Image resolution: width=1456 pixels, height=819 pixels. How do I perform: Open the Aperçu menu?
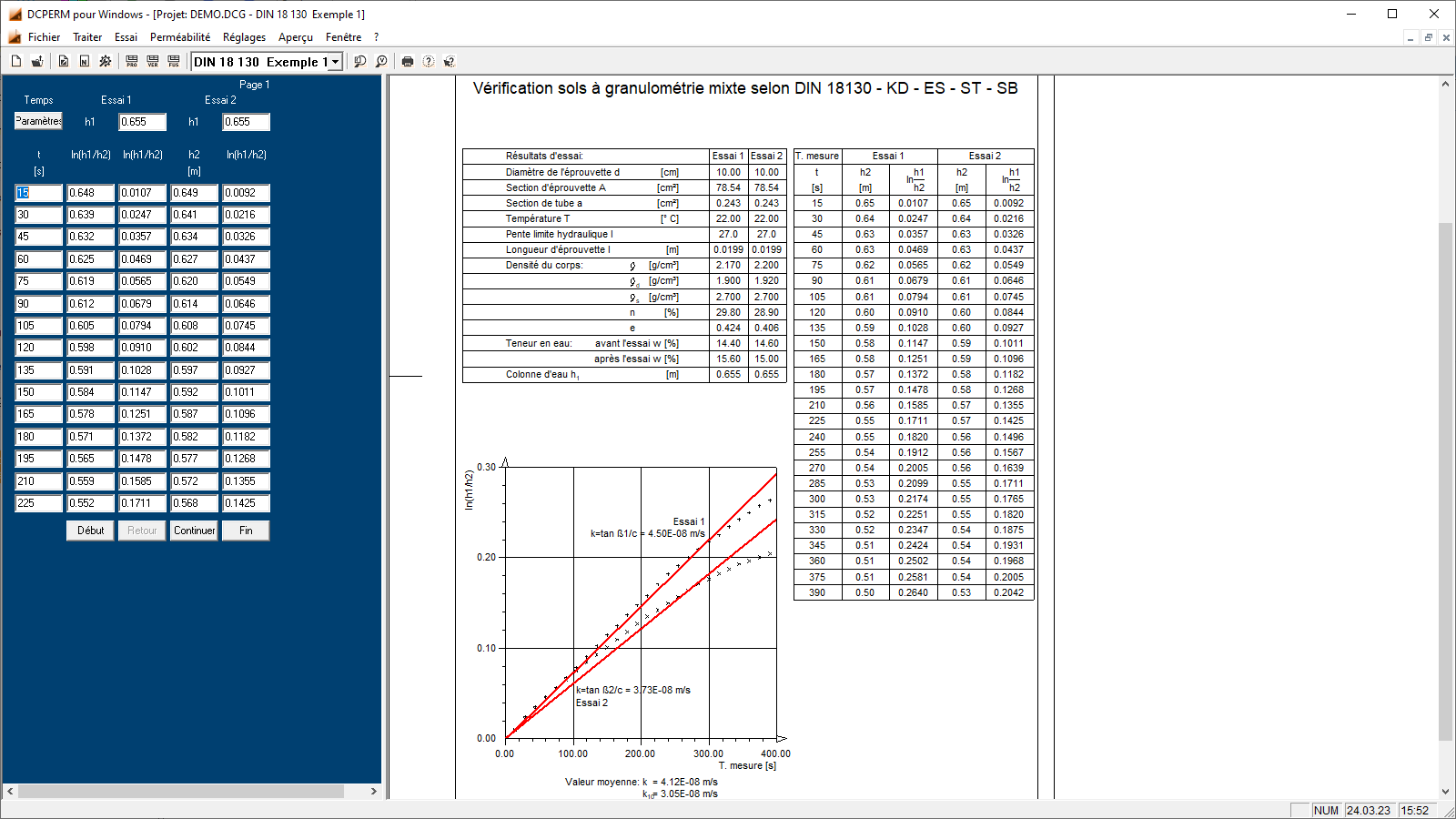click(x=296, y=37)
